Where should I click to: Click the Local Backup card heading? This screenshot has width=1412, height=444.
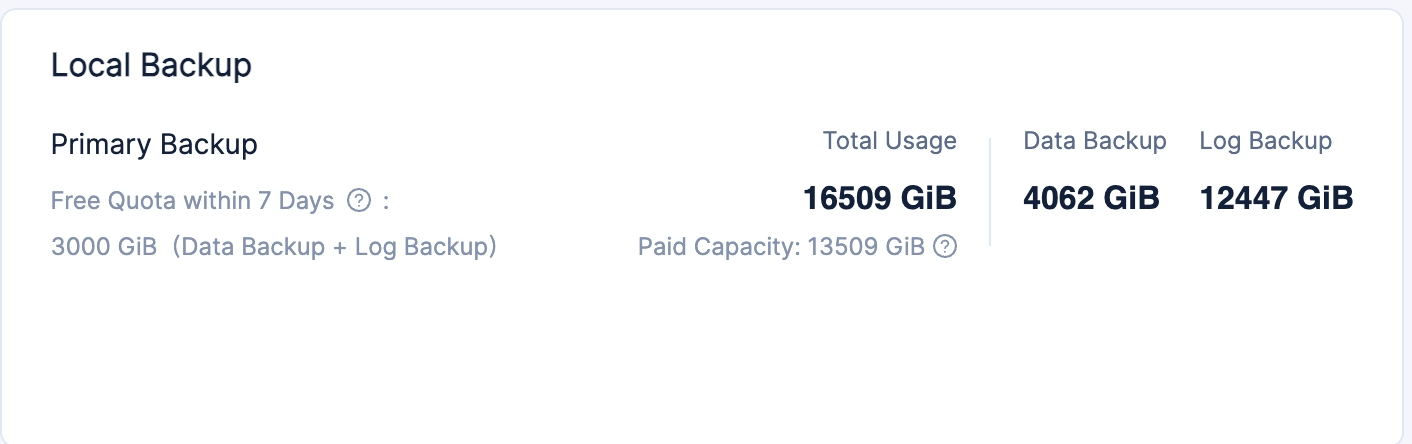coord(151,66)
